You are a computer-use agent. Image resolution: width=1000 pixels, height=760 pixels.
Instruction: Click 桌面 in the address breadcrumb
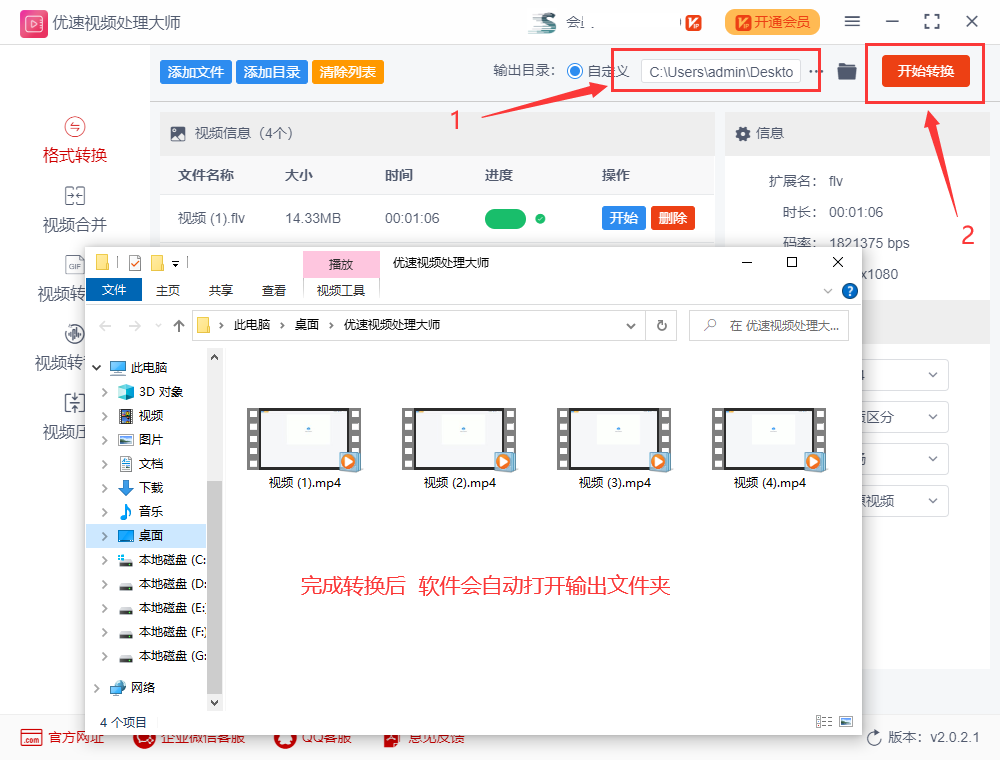point(306,325)
